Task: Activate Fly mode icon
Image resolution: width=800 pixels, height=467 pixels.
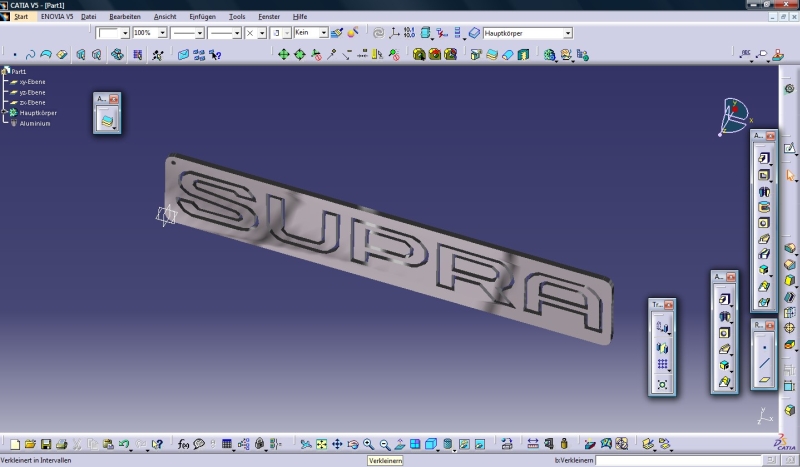Action: (306, 444)
